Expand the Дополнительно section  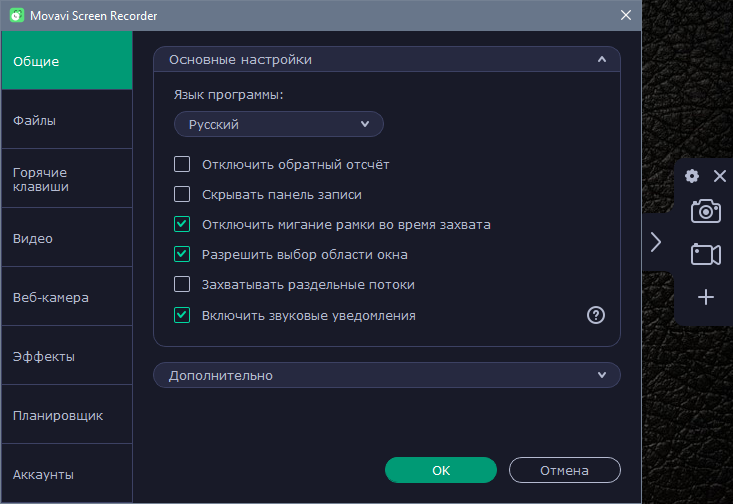click(x=387, y=375)
